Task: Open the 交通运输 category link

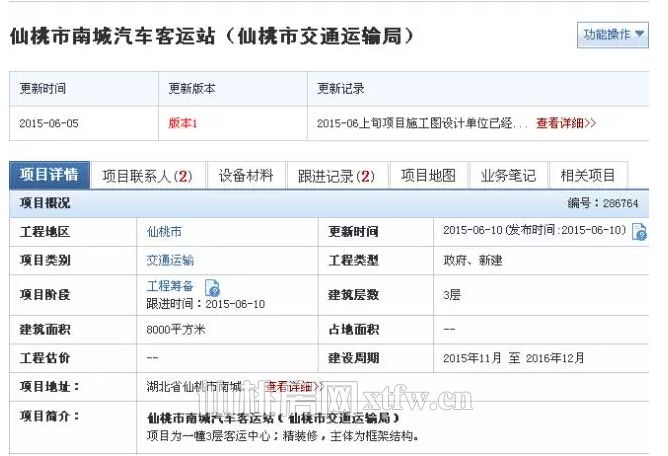Action: coord(170,260)
